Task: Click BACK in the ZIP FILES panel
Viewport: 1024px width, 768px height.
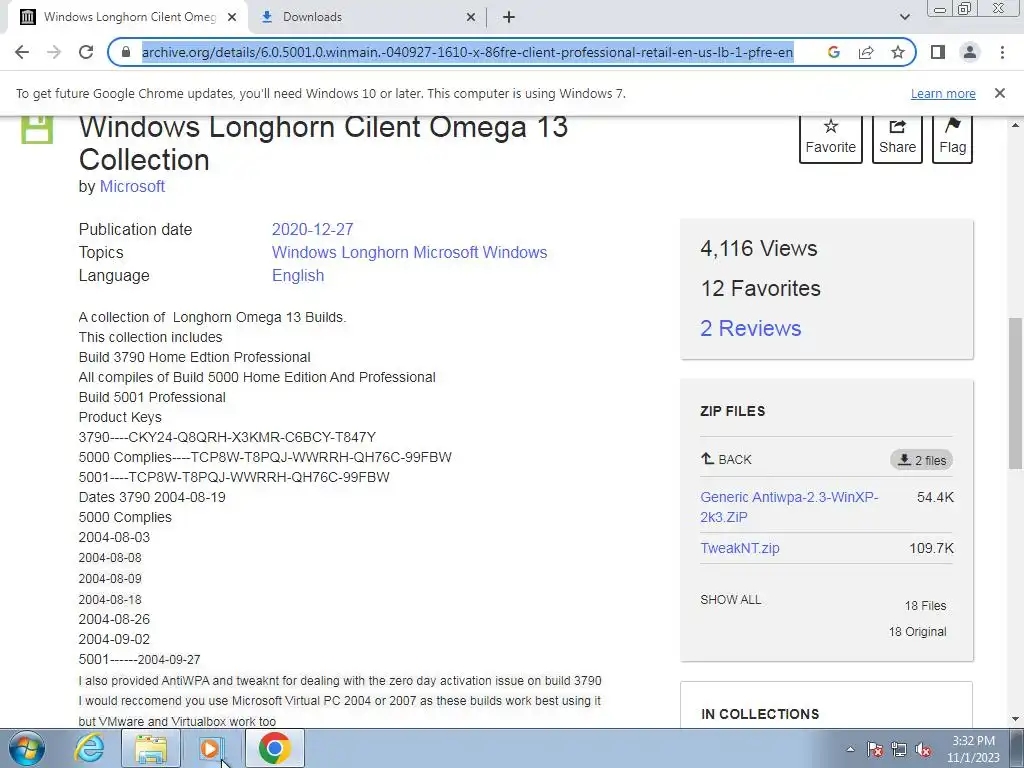Action: click(x=726, y=459)
